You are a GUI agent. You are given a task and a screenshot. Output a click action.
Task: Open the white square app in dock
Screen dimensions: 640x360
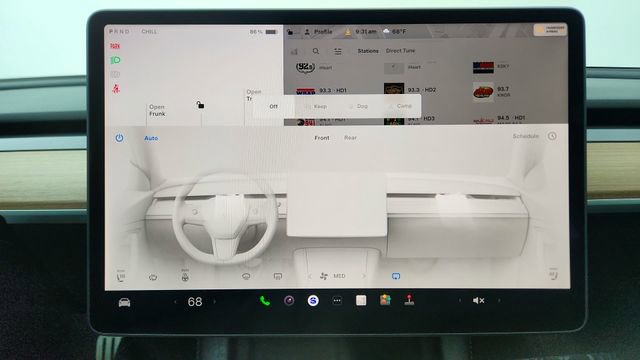click(x=361, y=301)
